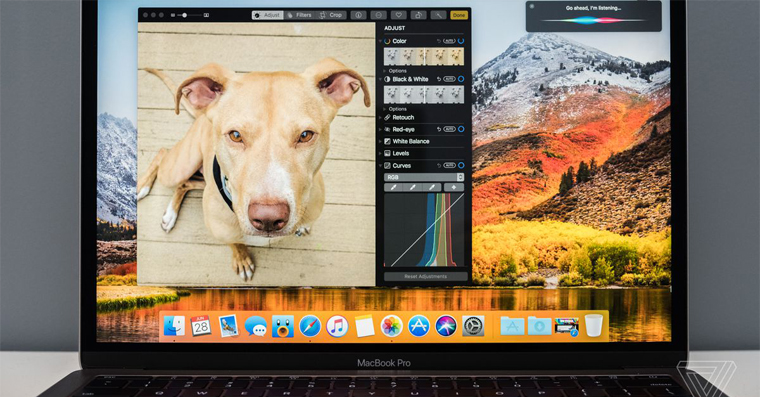Toggle the Color adjustment blue circle
The image size is (760, 397).
point(461,41)
